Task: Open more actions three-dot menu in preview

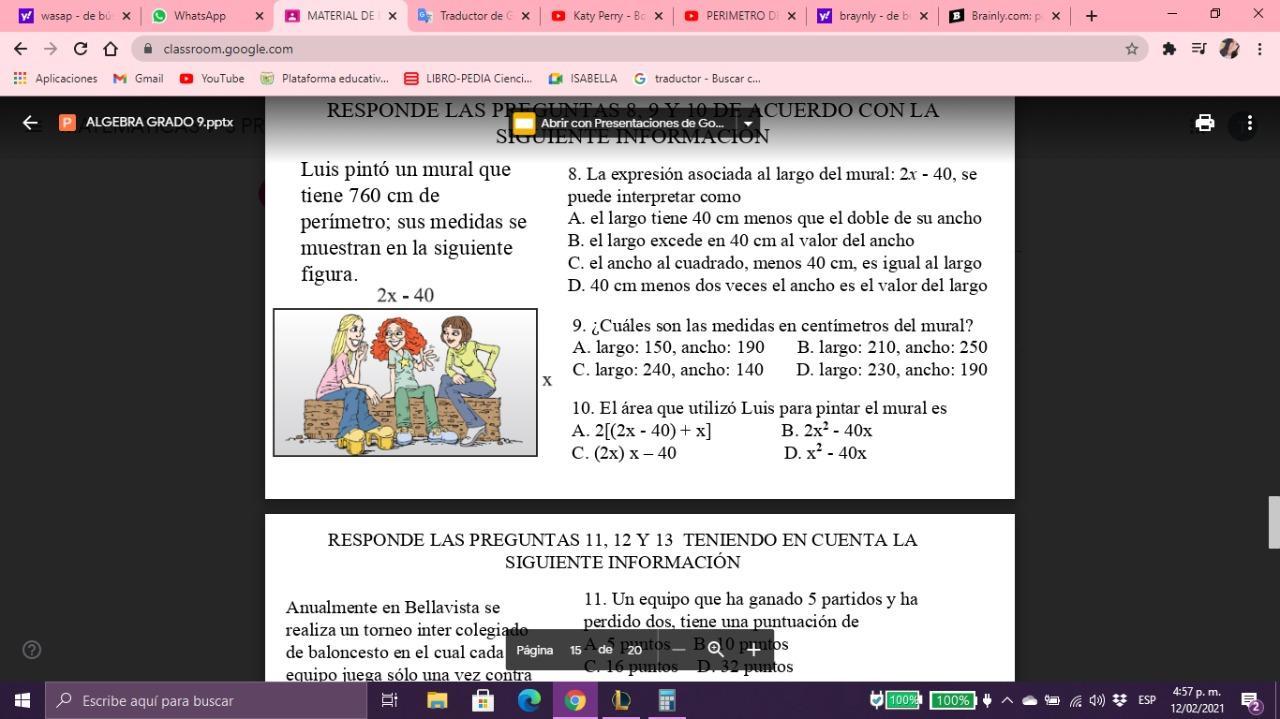Action: pos(1249,122)
